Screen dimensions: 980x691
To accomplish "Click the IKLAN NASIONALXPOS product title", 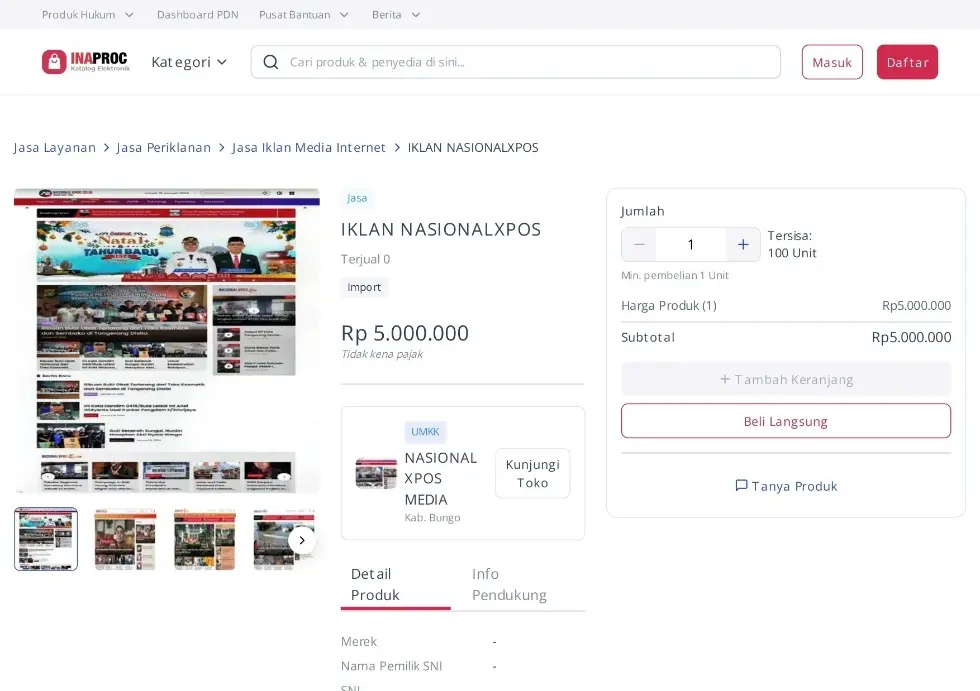I will (x=441, y=229).
